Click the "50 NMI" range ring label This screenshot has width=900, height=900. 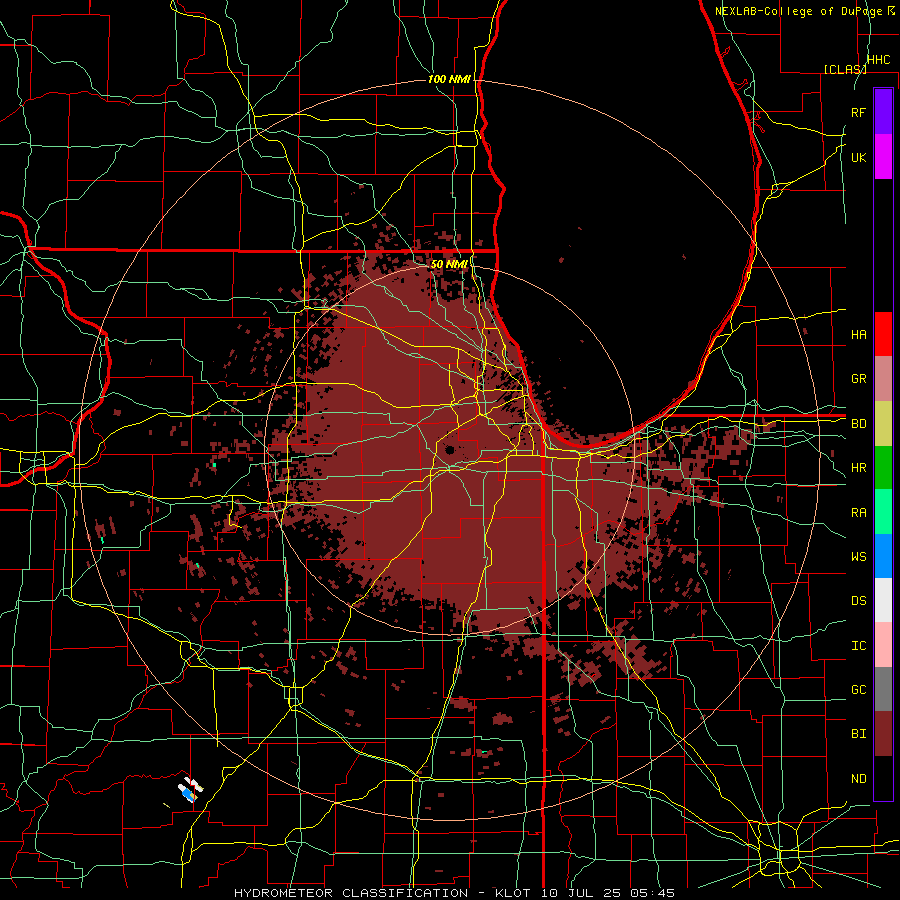coord(449,264)
